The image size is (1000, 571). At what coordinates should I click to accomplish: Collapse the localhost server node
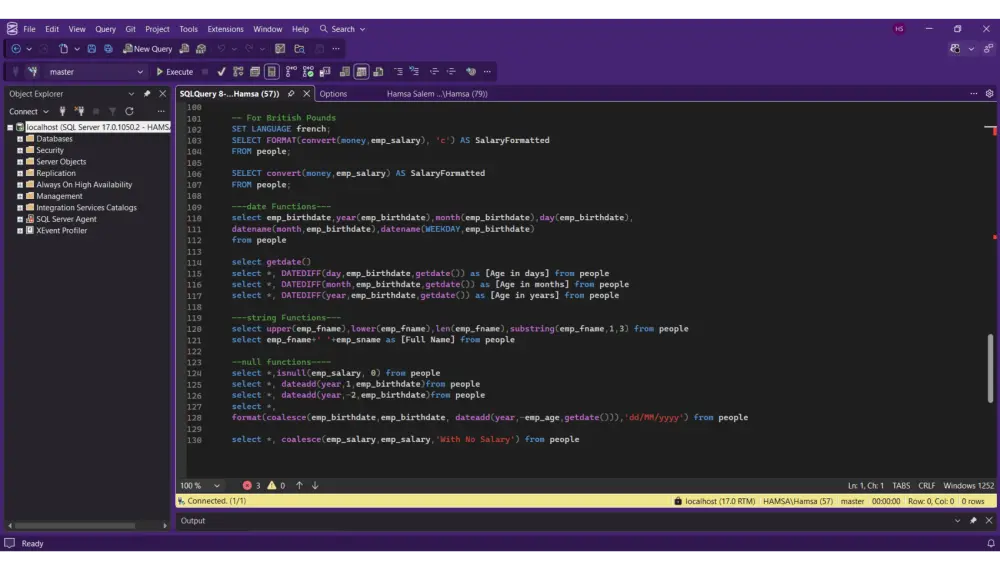tap(10, 128)
